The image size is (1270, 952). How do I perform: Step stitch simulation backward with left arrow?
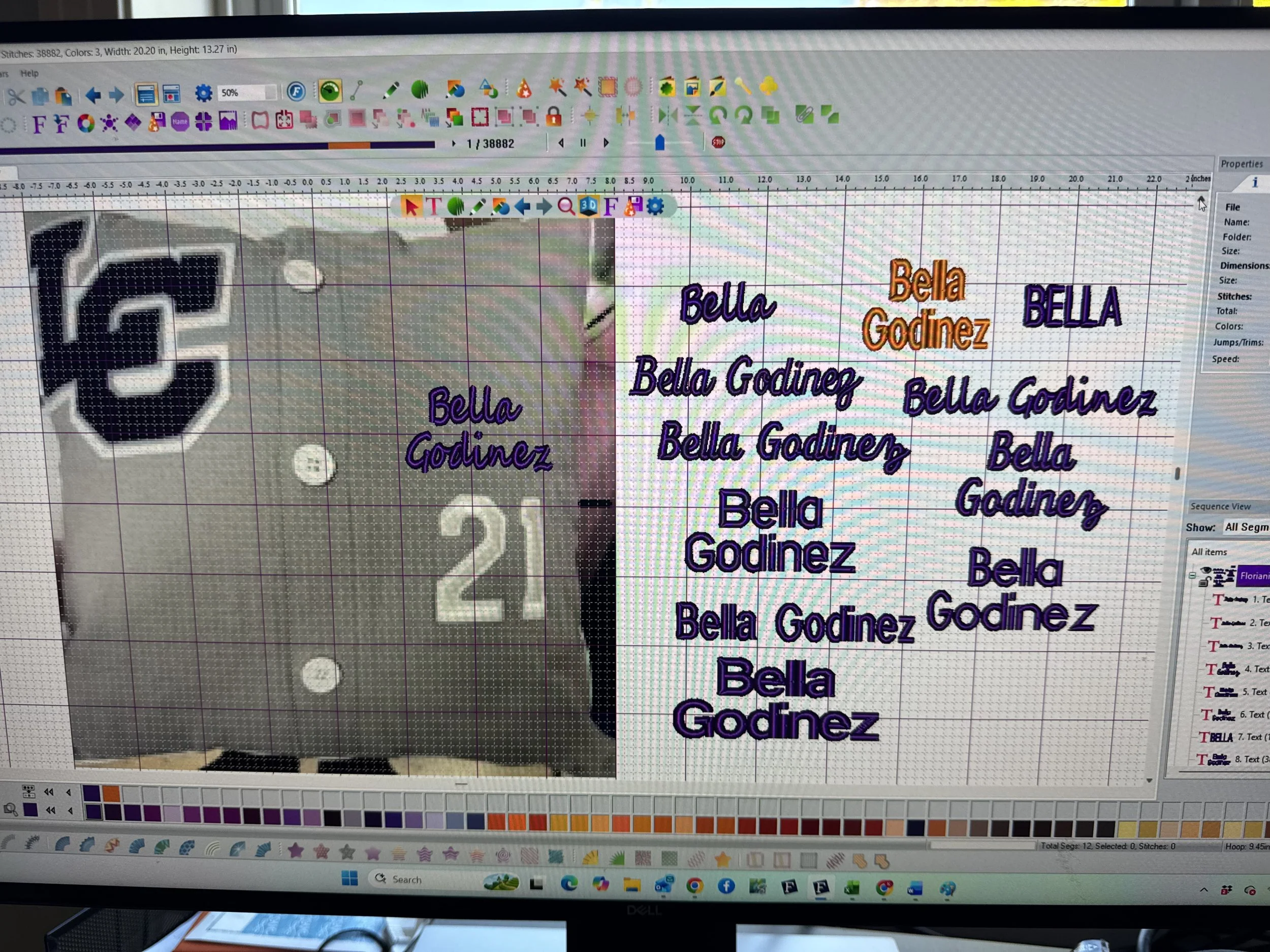tap(560, 143)
